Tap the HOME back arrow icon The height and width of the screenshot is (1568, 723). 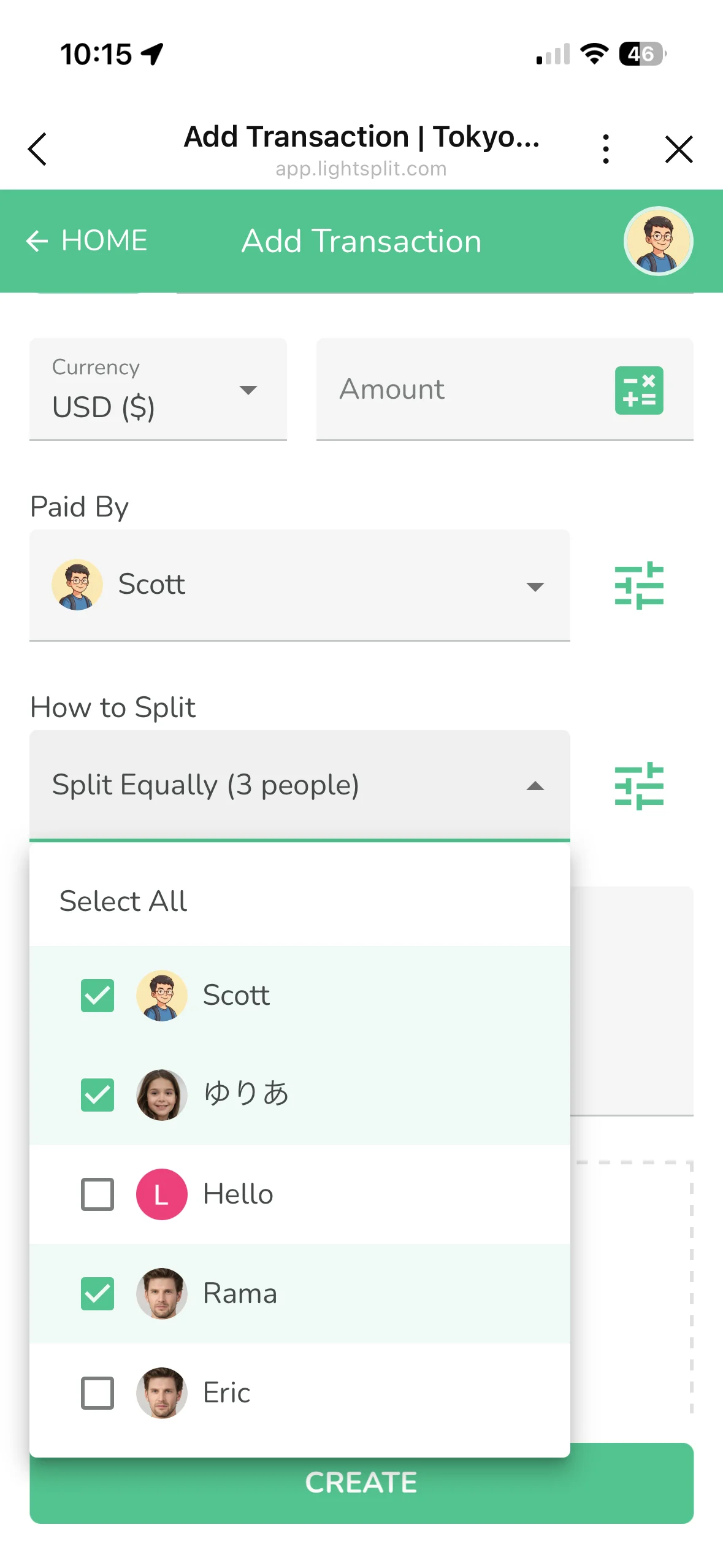click(x=37, y=241)
